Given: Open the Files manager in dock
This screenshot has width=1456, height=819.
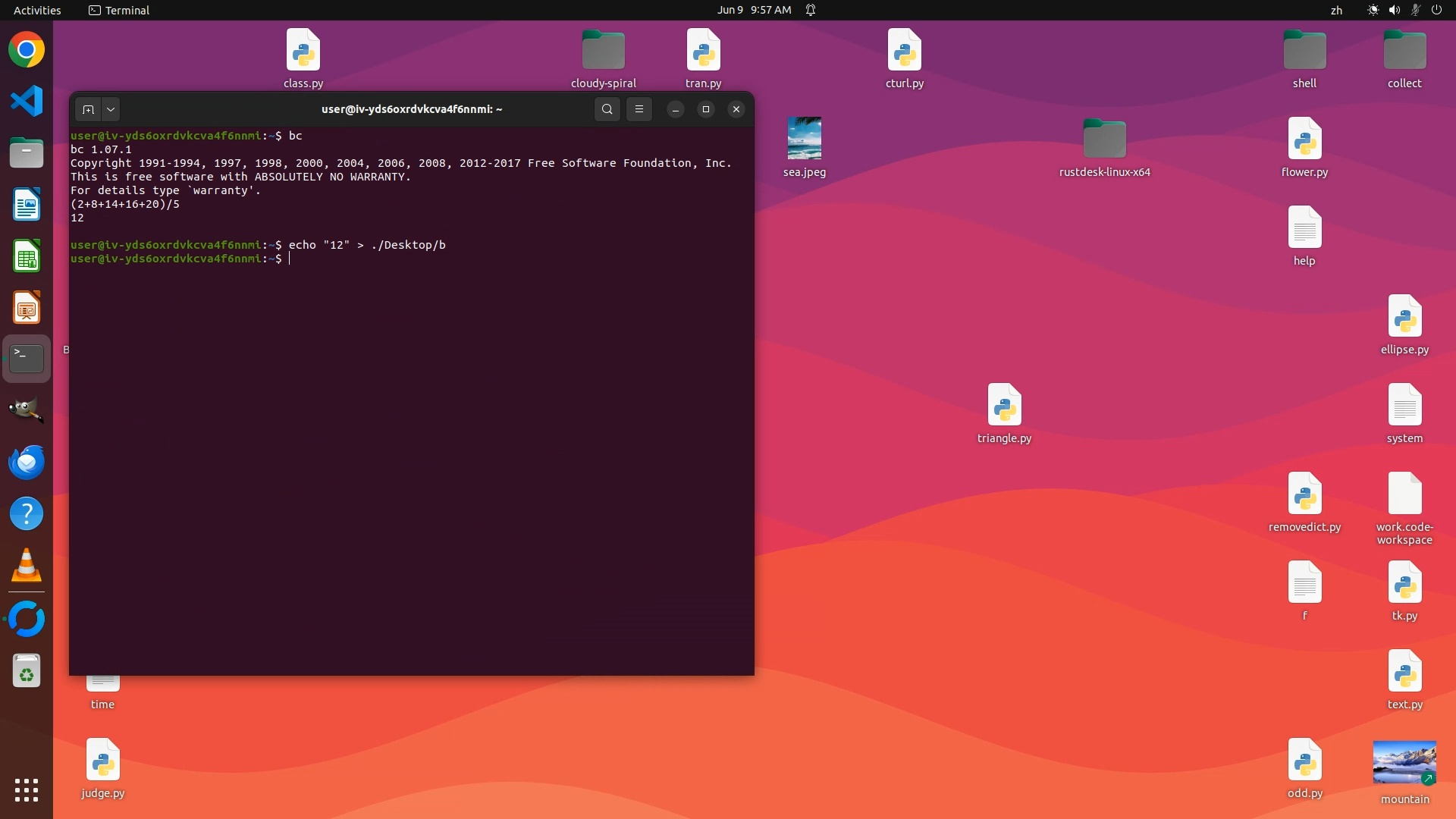Looking at the screenshot, I should (27, 153).
